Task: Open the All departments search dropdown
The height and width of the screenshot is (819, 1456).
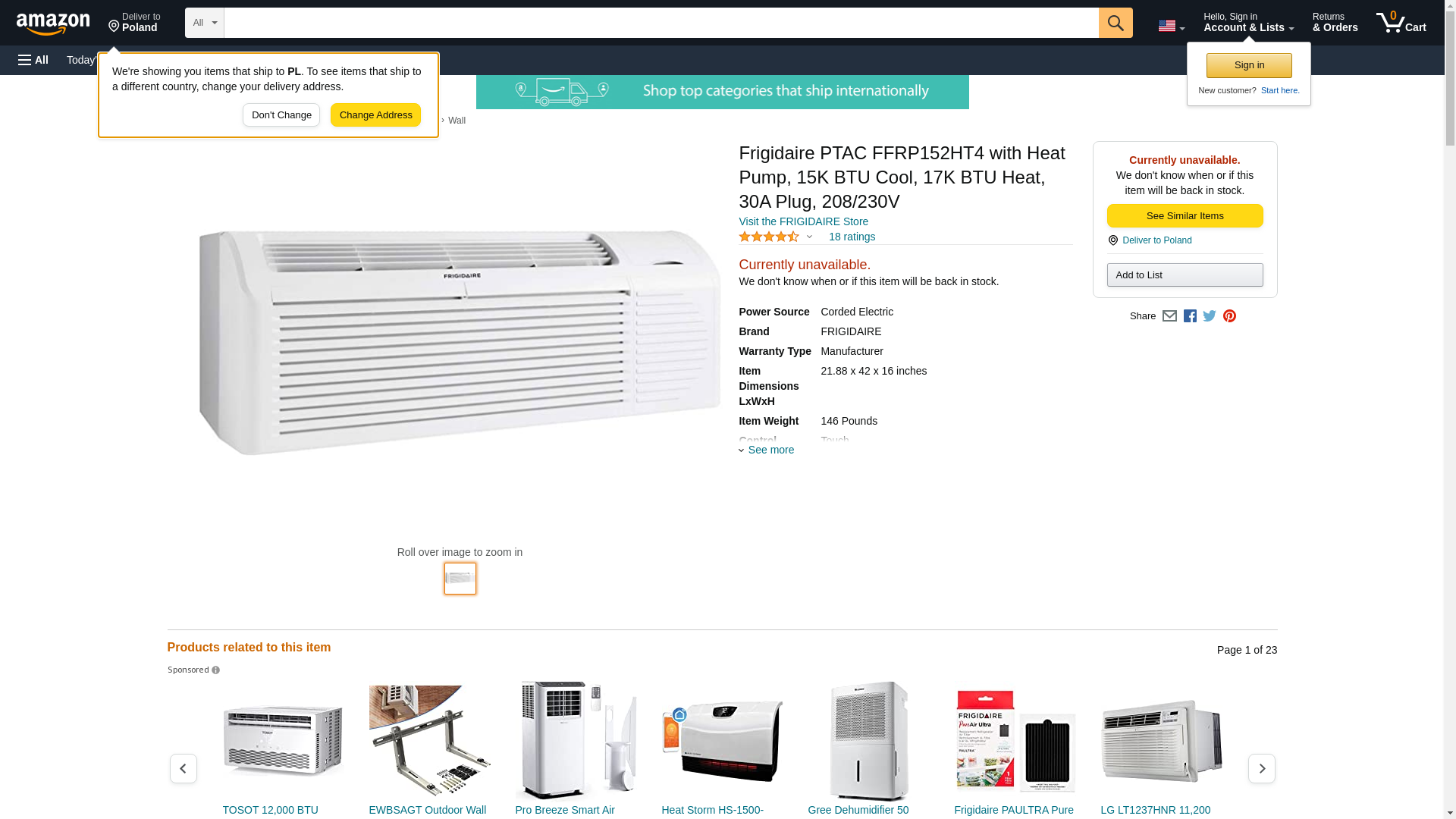Action: (204, 23)
